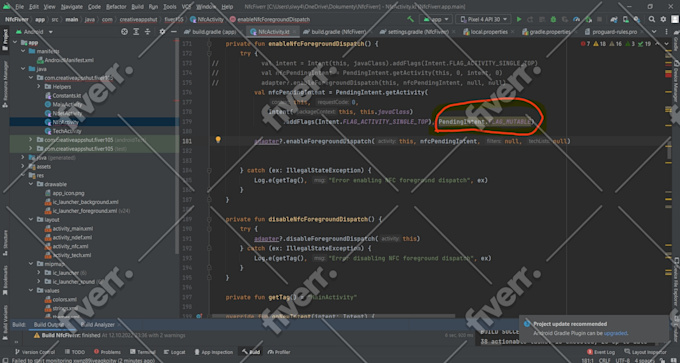Open the Refactor menu

(x=117, y=7)
